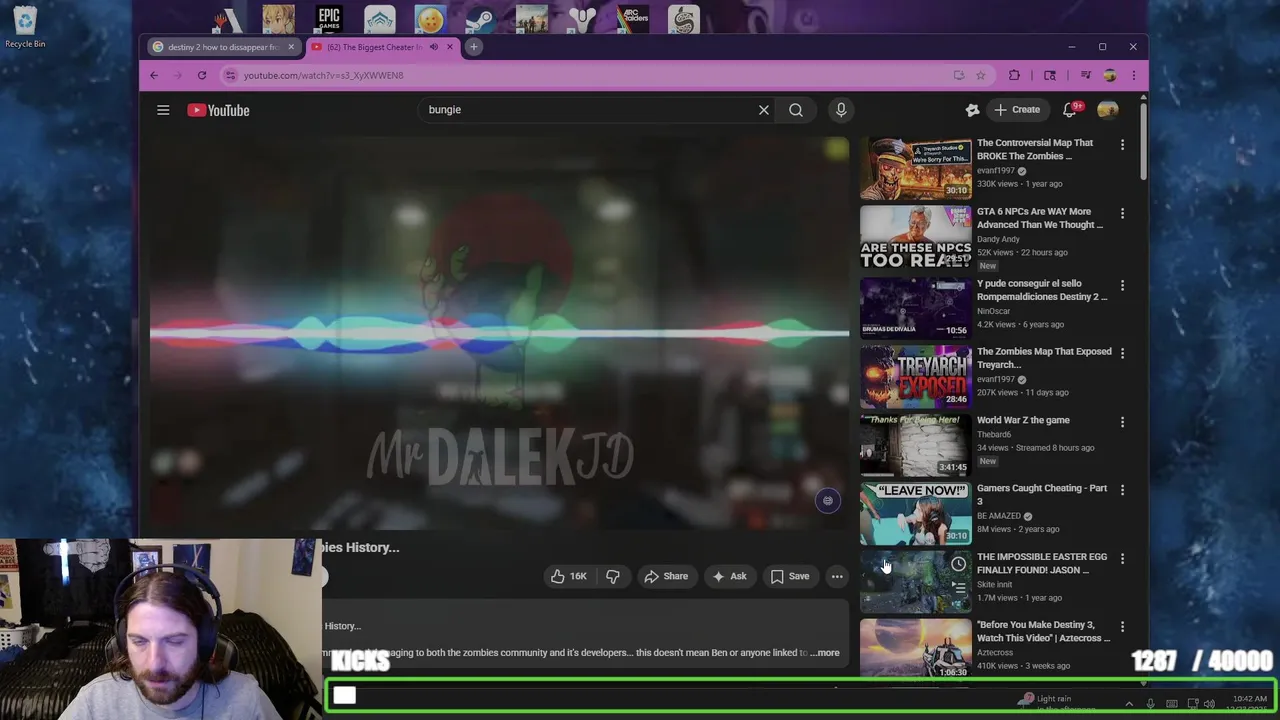
Task: Play The Controversial Map thumbnail
Action: click(915, 168)
